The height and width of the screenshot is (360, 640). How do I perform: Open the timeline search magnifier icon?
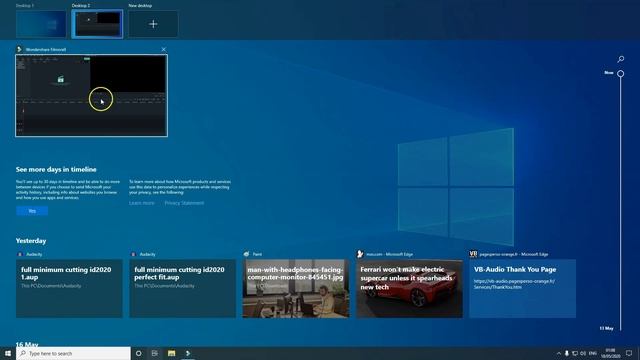pyautogui.click(x=620, y=59)
